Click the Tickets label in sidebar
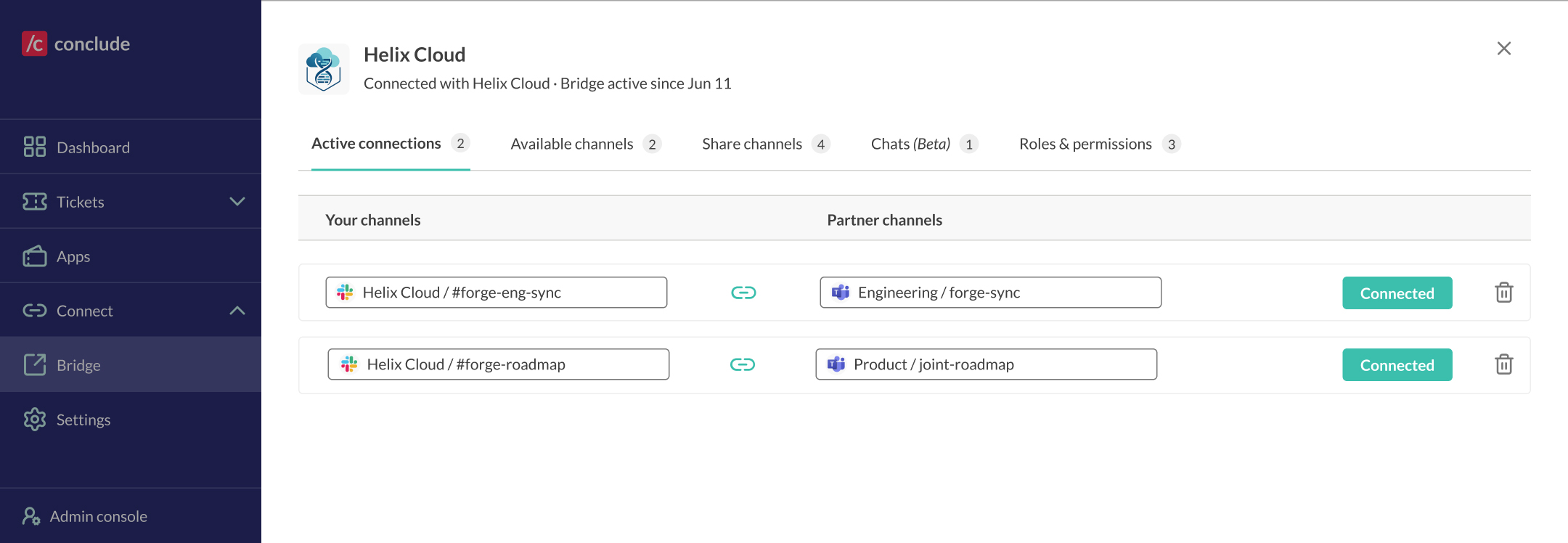Viewport: 1568px width, 543px height. (81, 202)
